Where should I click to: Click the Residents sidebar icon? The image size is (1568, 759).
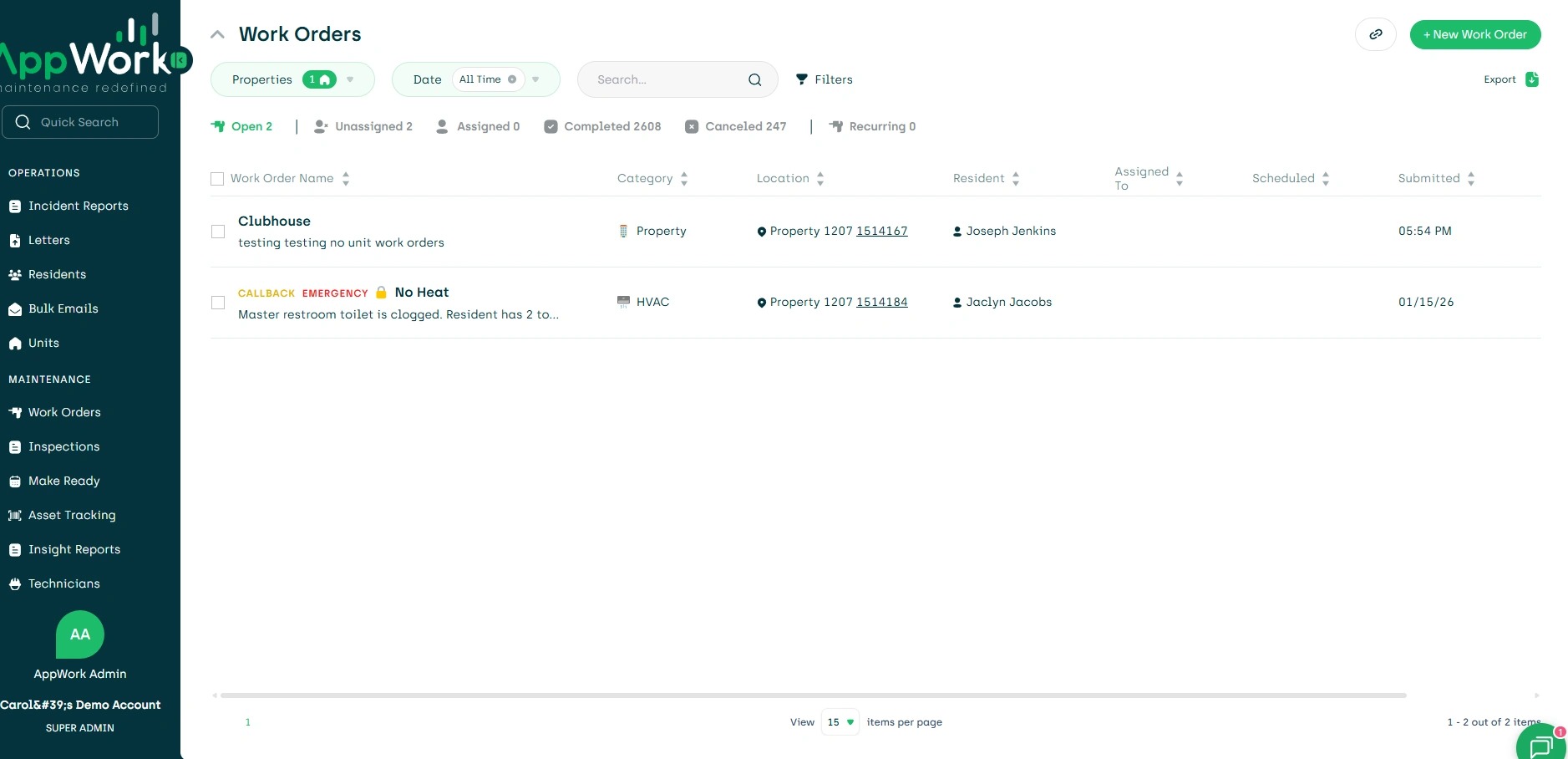[x=15, y=275]
